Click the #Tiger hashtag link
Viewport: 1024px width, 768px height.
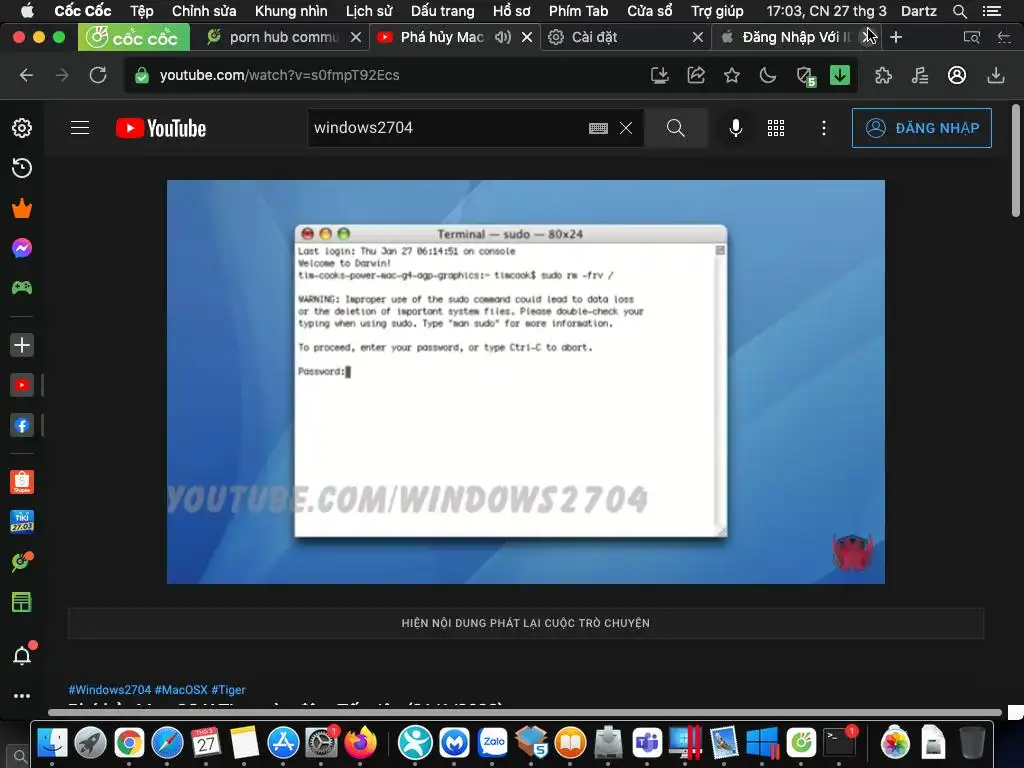point(229,690)
